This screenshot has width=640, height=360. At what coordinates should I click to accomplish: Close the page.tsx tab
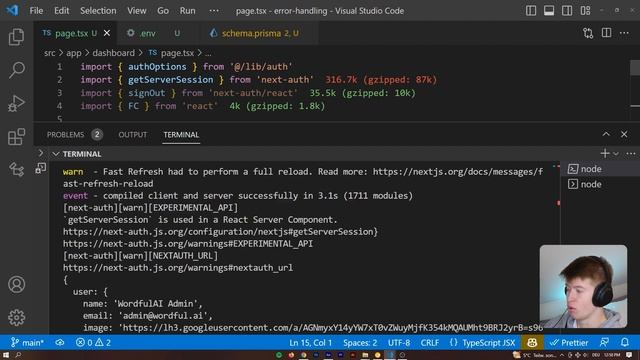click(107, 33)
